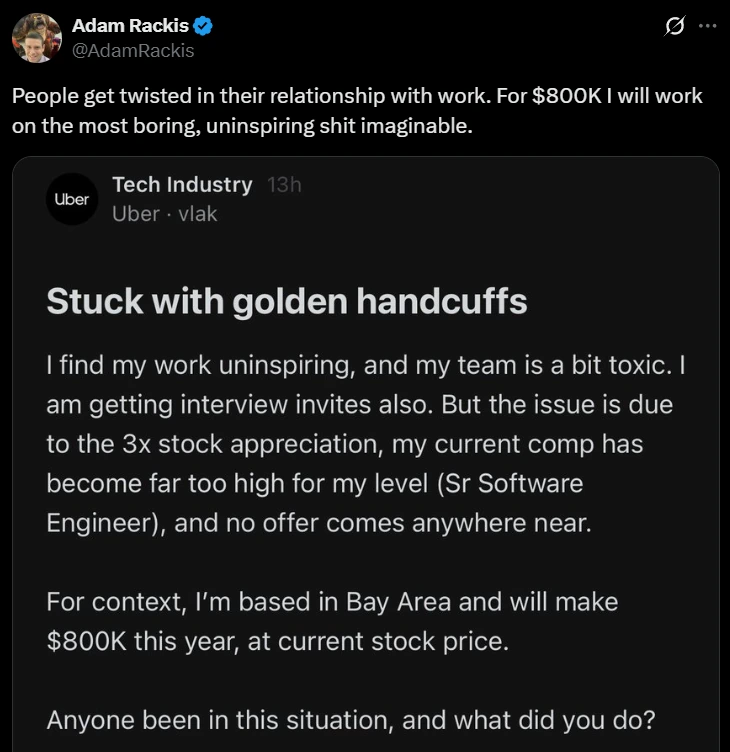Viewport: 730px width, 752px height.
Task: Click the round Uber logo icon
Action: [72, 198]
